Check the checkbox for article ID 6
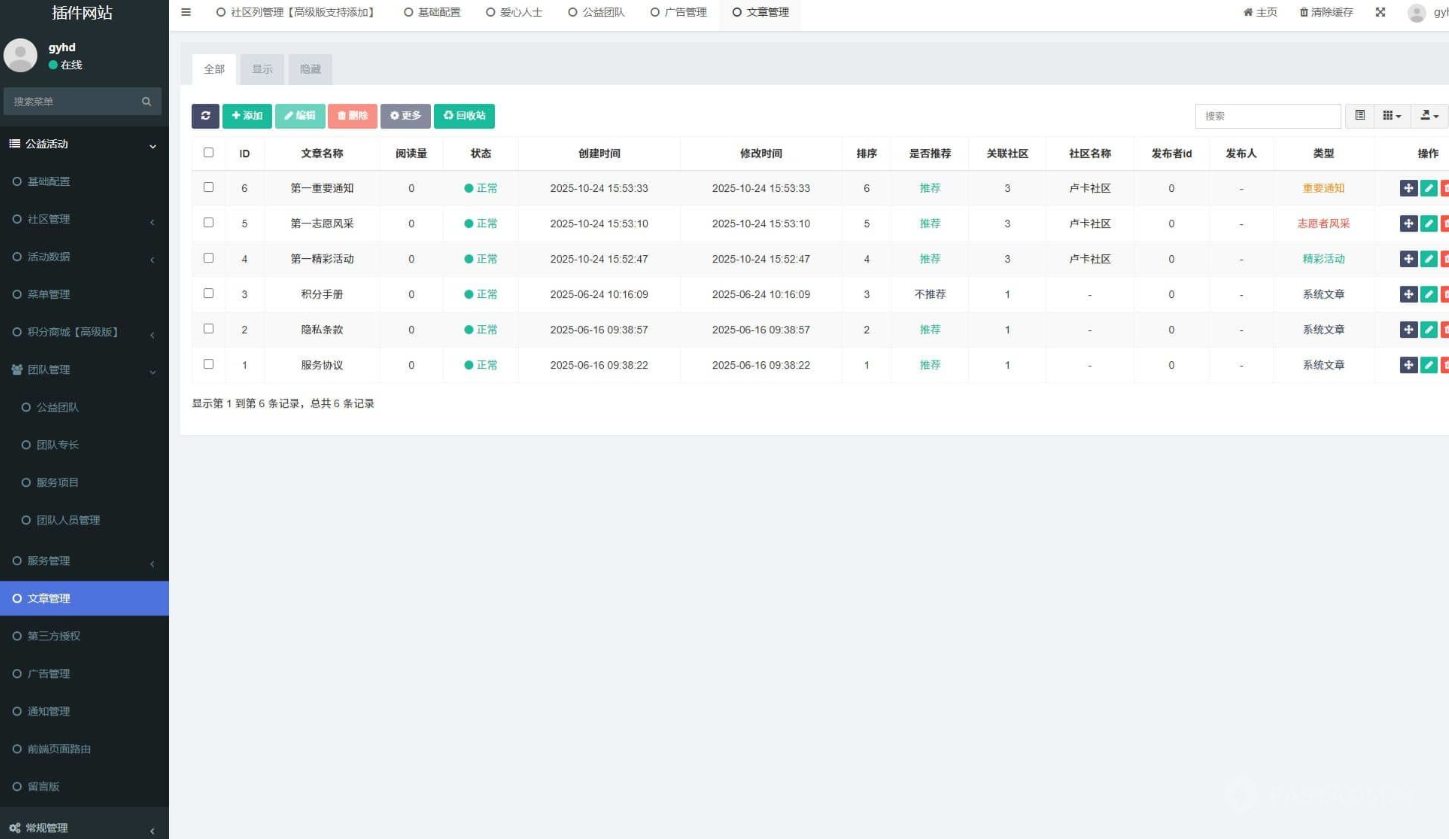This screenshot has width=1449, height=839. [x=208, y=187]
